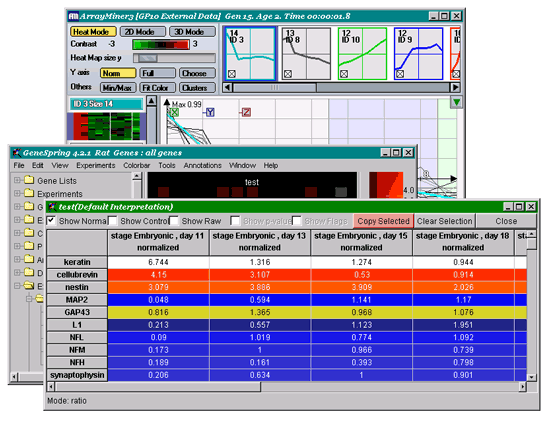Click the Clusters button in ArrayMiner
The height and width of the screenshot is (421, 550).
point(197,87)
